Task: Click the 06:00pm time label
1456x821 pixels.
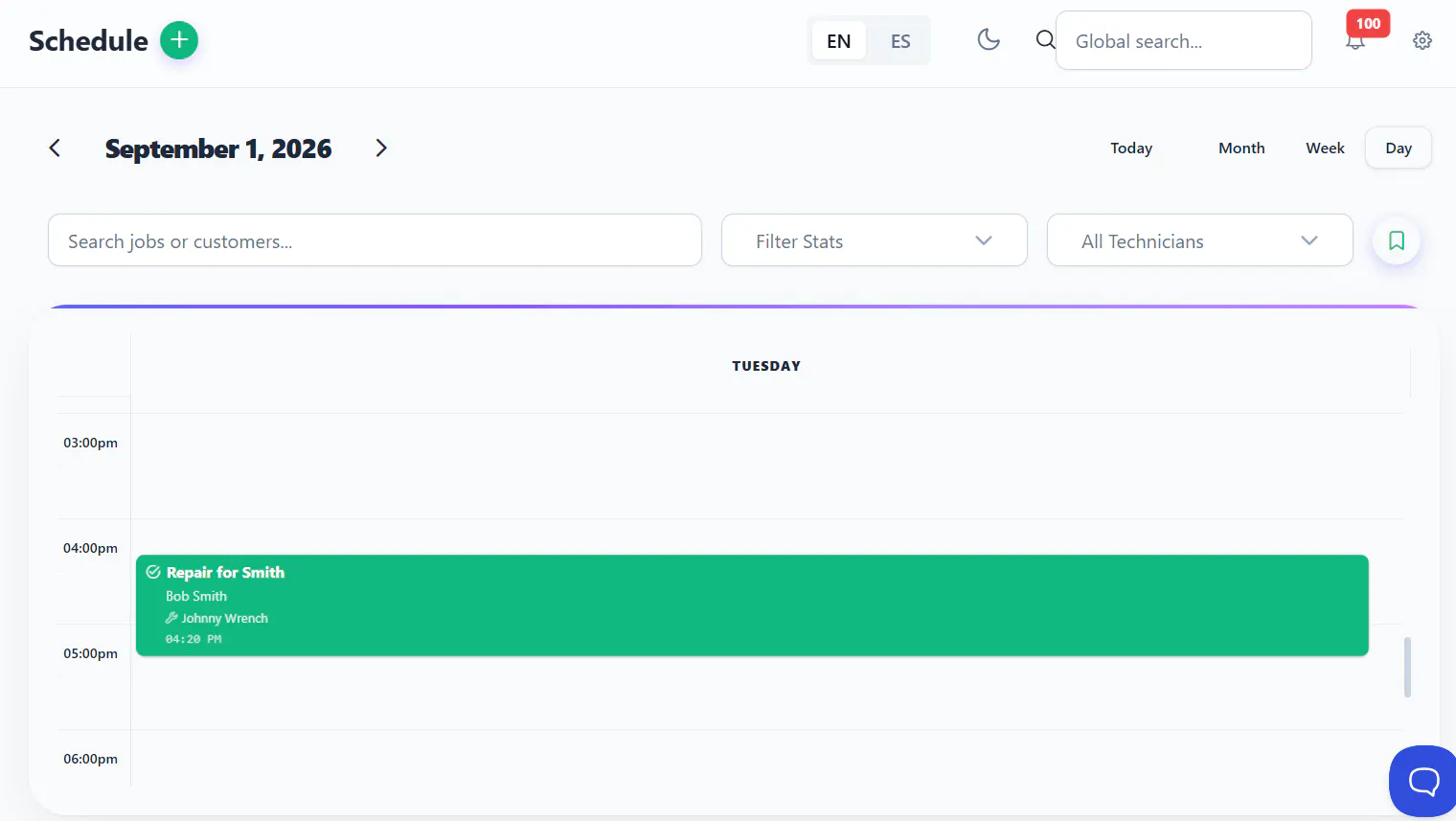Action: [x=91, y=759]
